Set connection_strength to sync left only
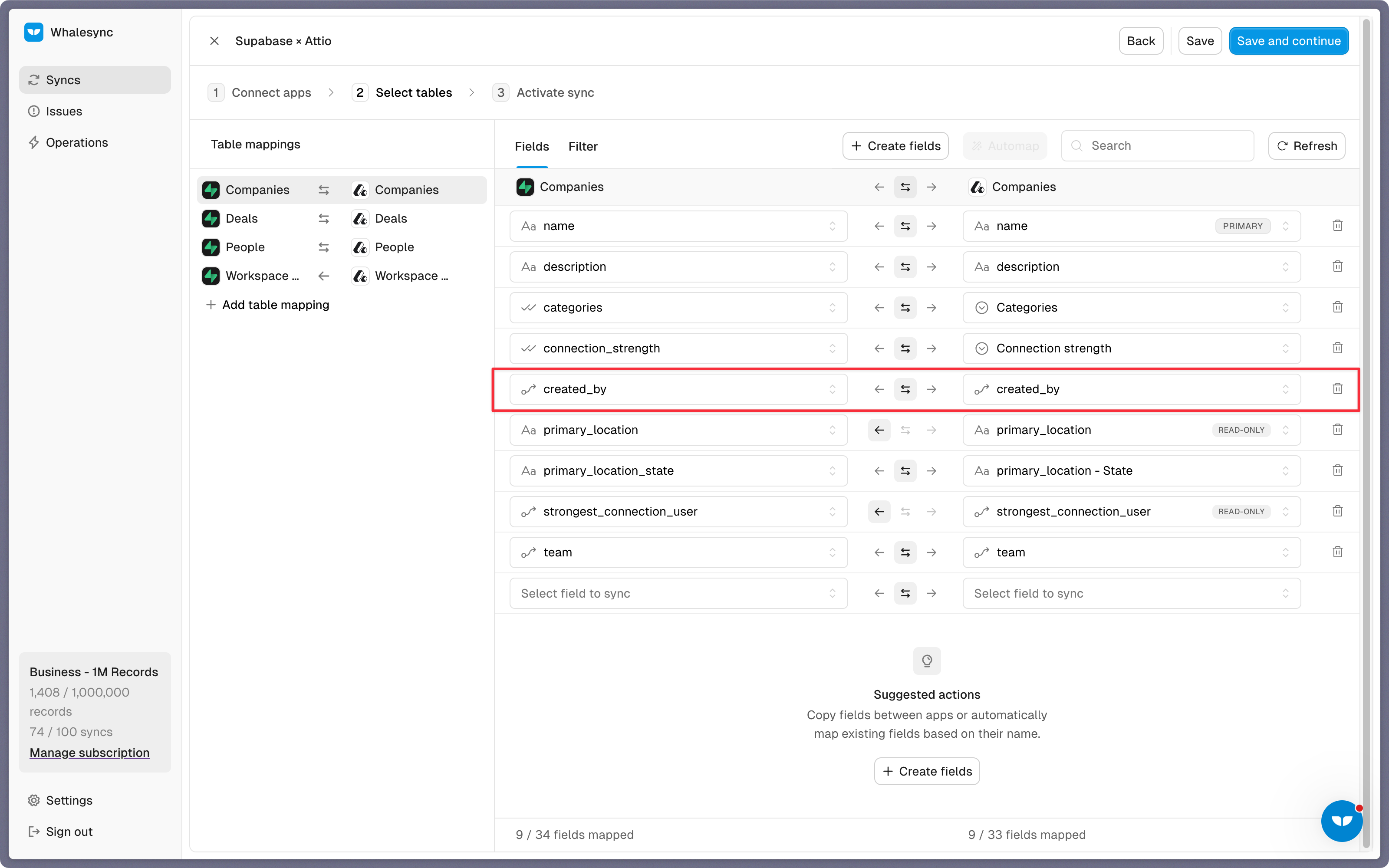The image size is (1389, 868). point(879,349)
